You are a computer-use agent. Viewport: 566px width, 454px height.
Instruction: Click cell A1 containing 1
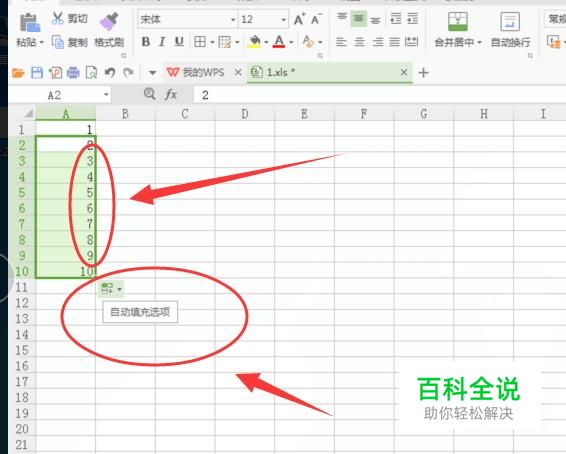coord(66,129)
